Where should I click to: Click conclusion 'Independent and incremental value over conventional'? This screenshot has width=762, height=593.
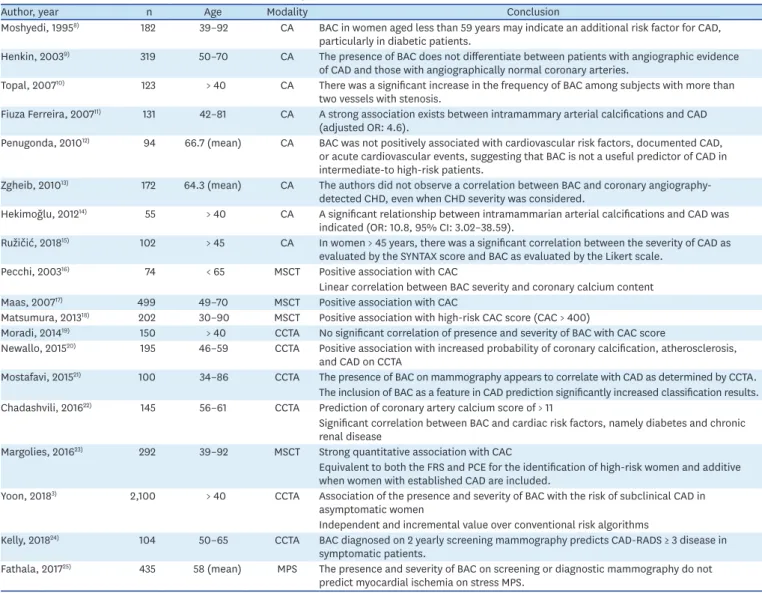[x=484, y=524]
